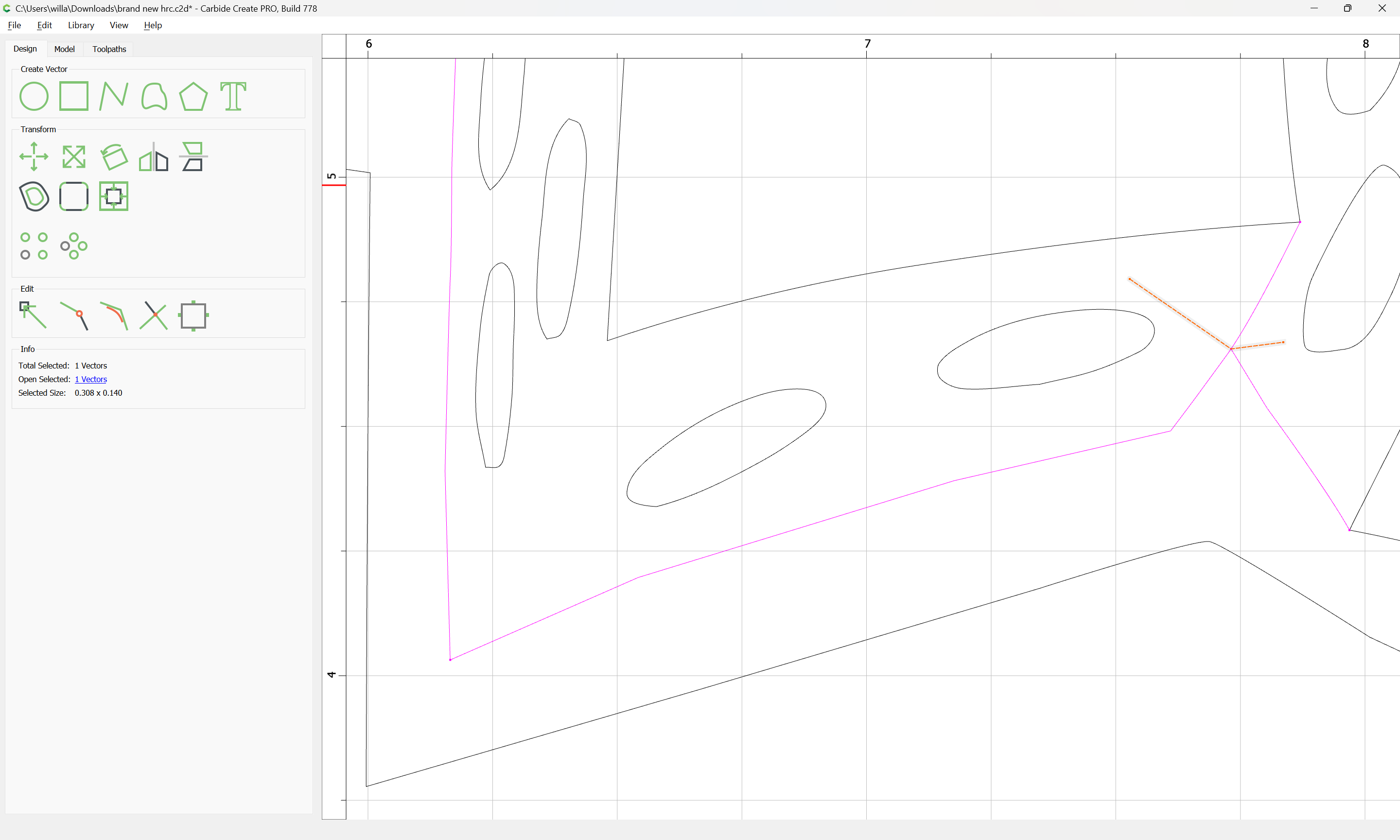Click the '1 Vectors' open selected link

tap(90, 379)
